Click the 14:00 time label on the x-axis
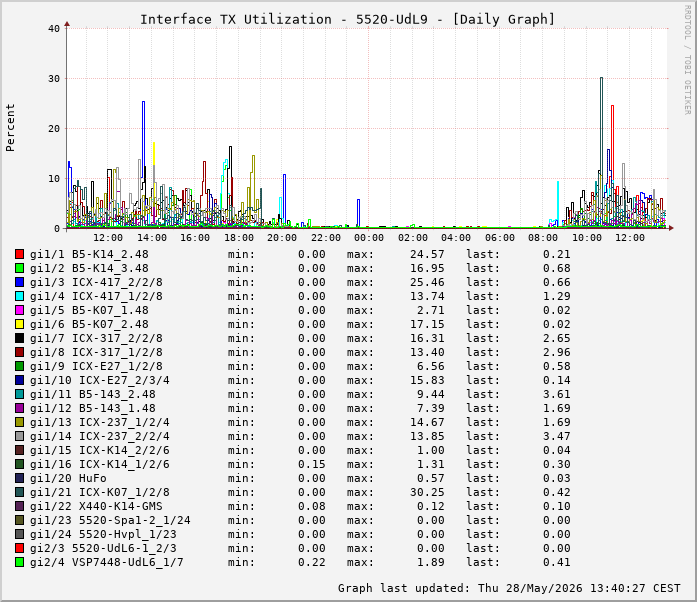 [x=152, y=238]
